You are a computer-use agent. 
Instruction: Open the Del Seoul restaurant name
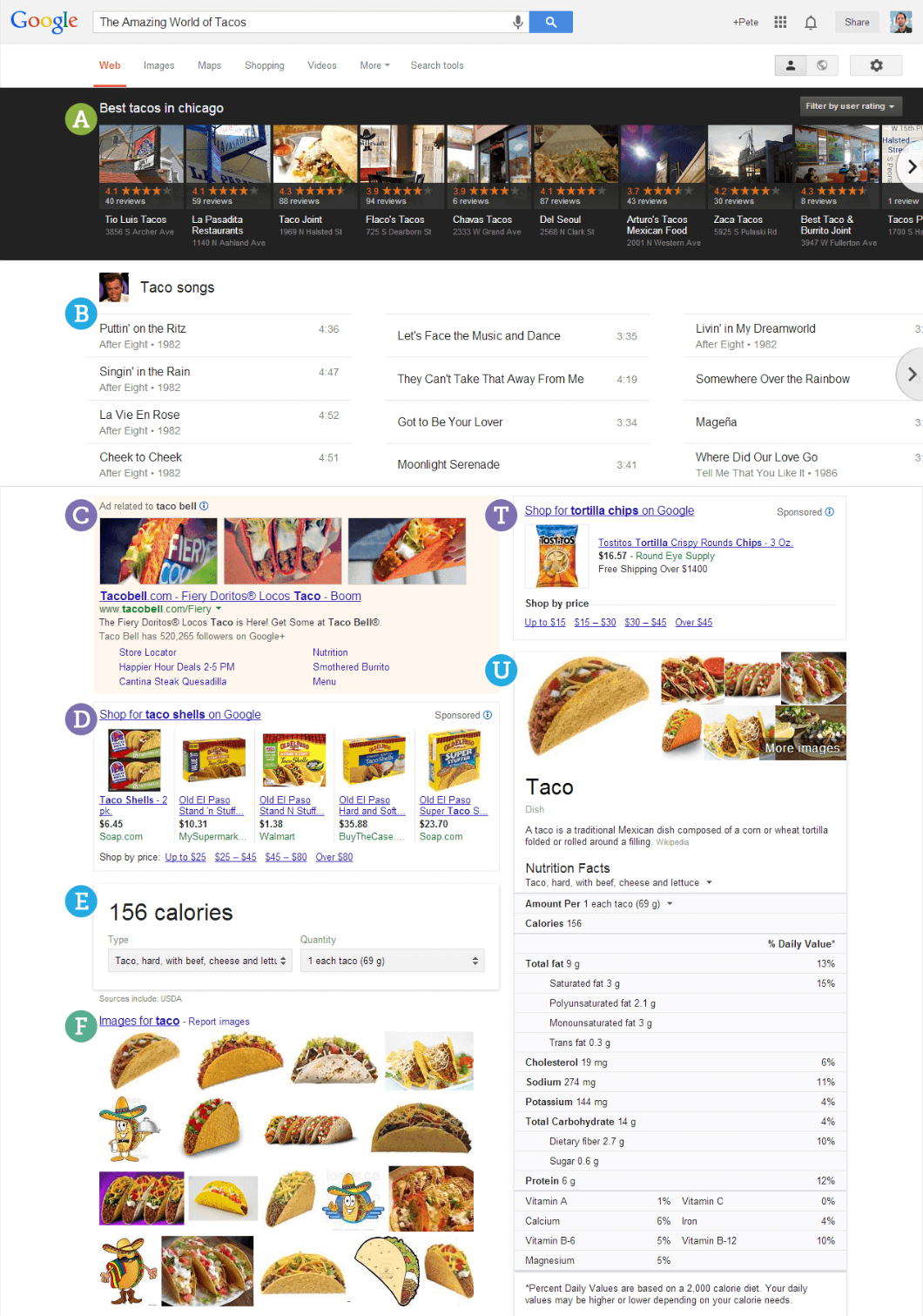pyautogui.click(x=560, y=219)
